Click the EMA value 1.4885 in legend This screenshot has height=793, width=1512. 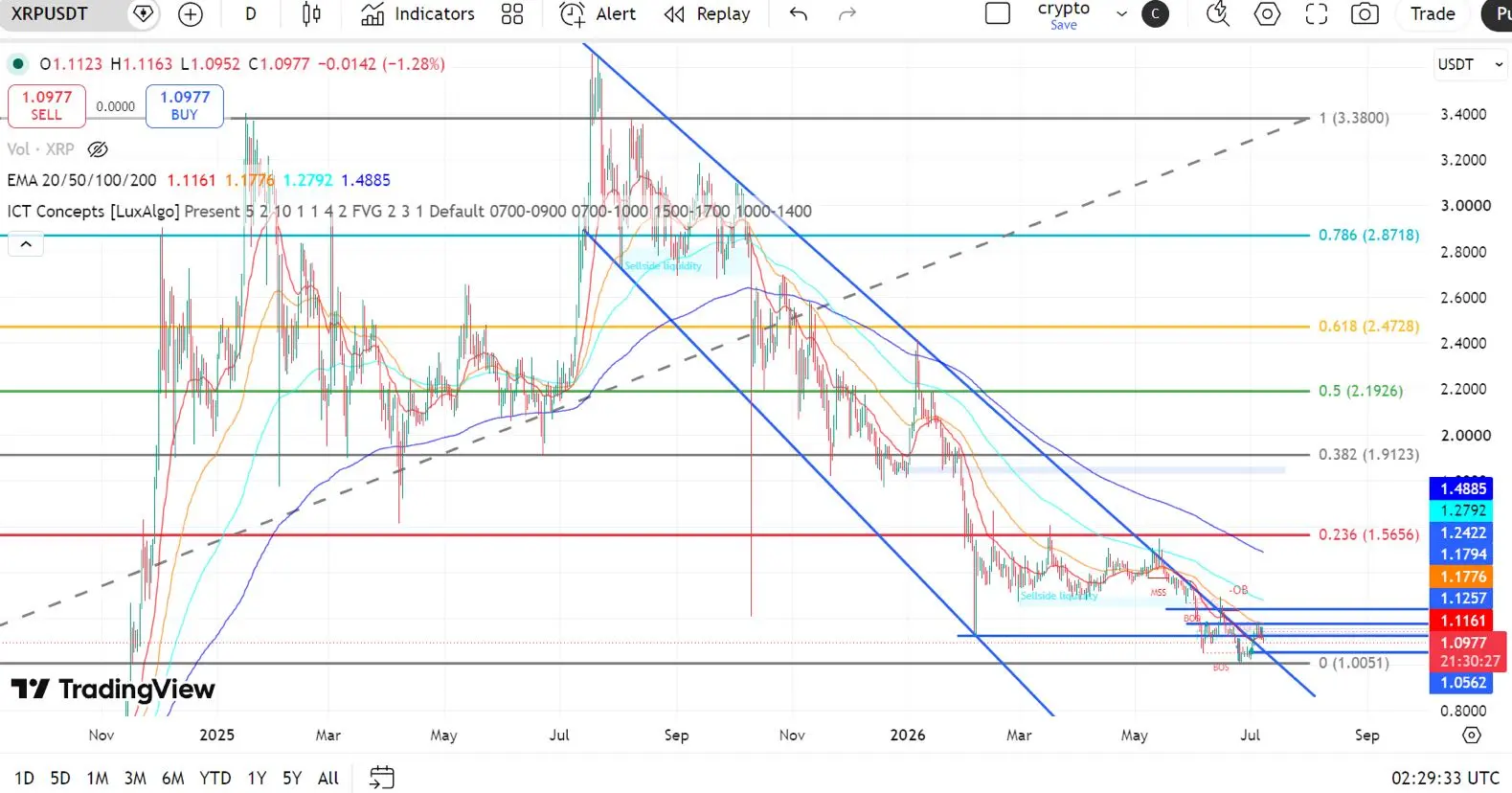coord(366,180)
